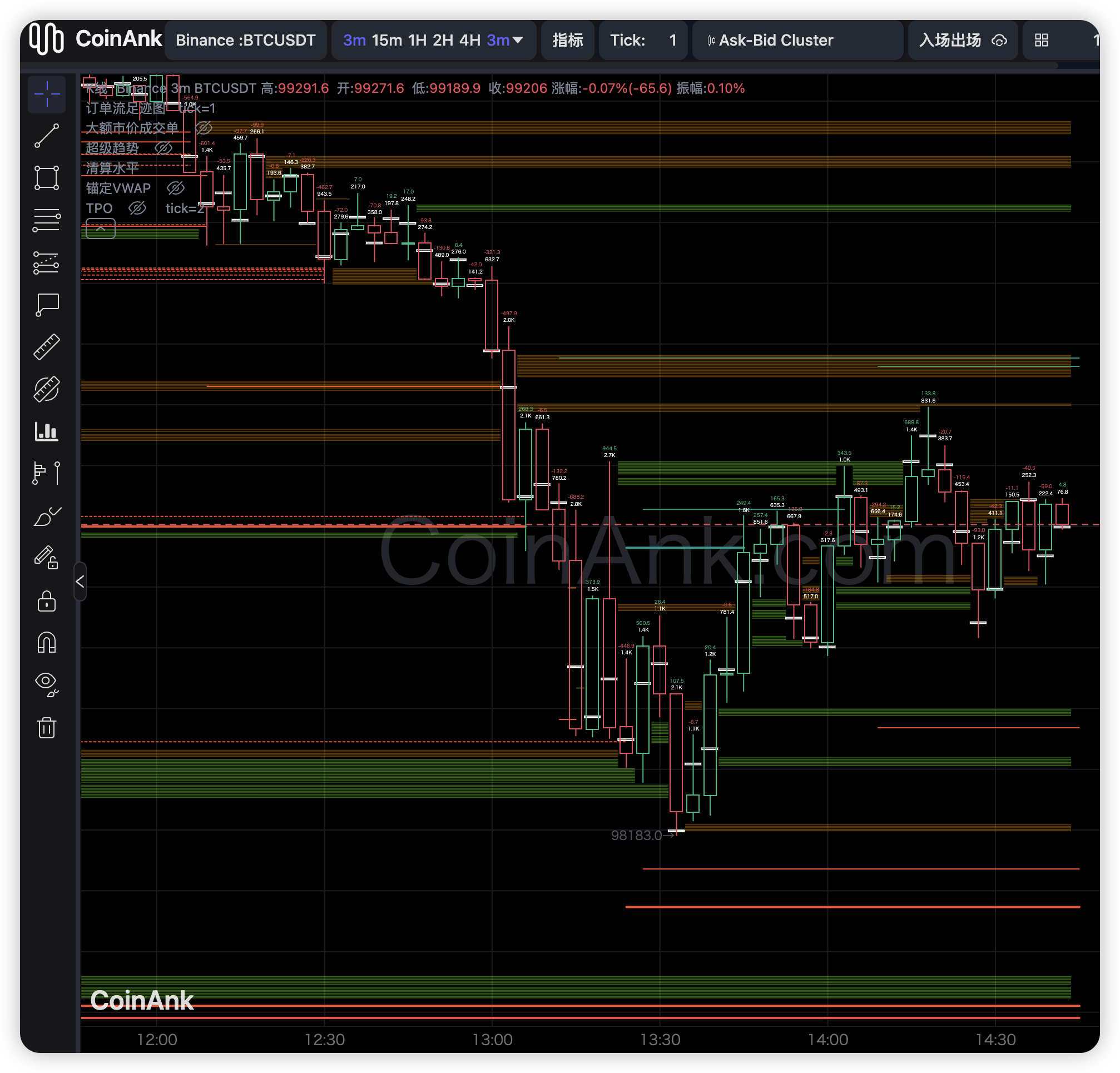
Task: Collapse the left drawing toolbar
Action: (x=80, y=582)
